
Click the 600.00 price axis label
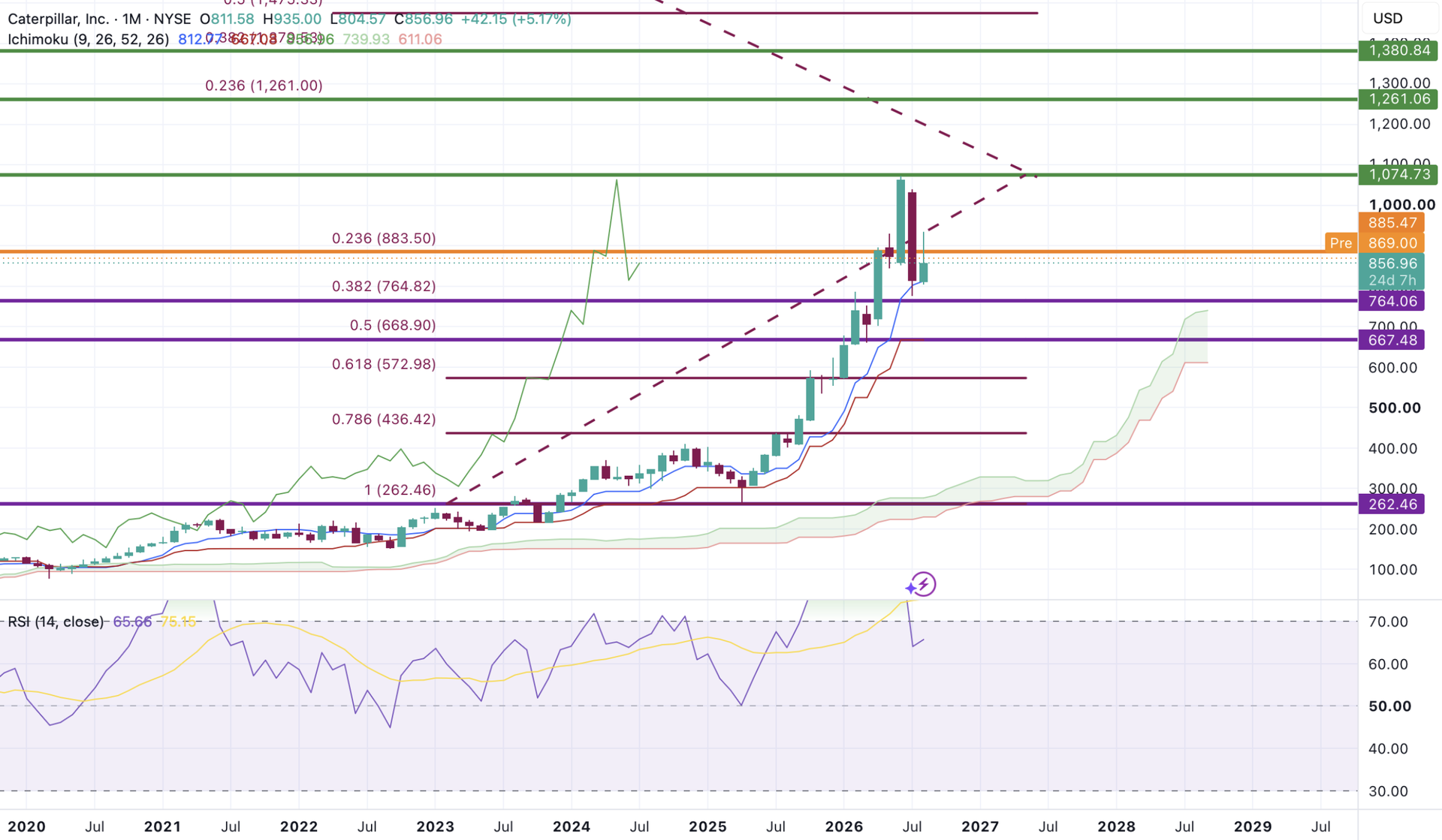pos(1393,368)
